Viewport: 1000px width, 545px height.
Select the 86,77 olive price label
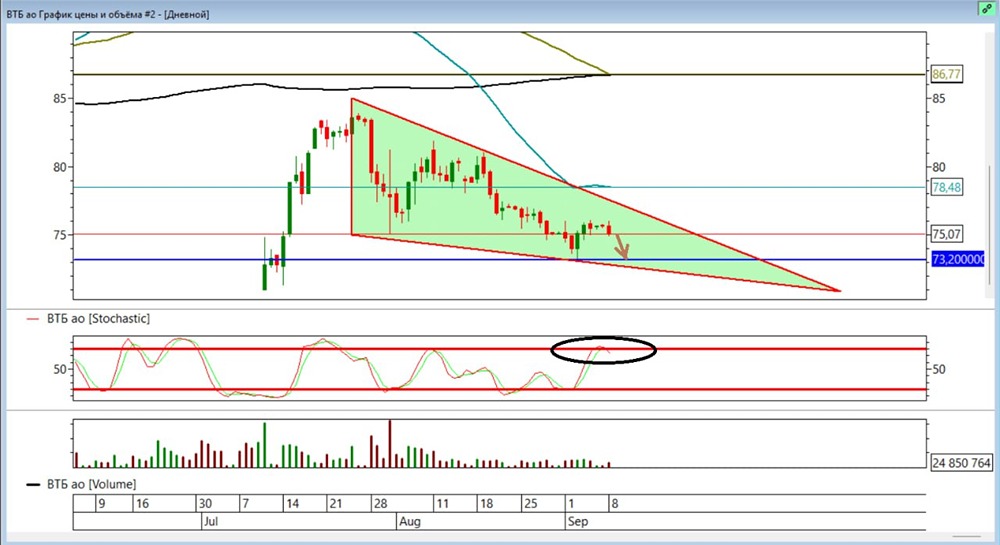point(946,74)
